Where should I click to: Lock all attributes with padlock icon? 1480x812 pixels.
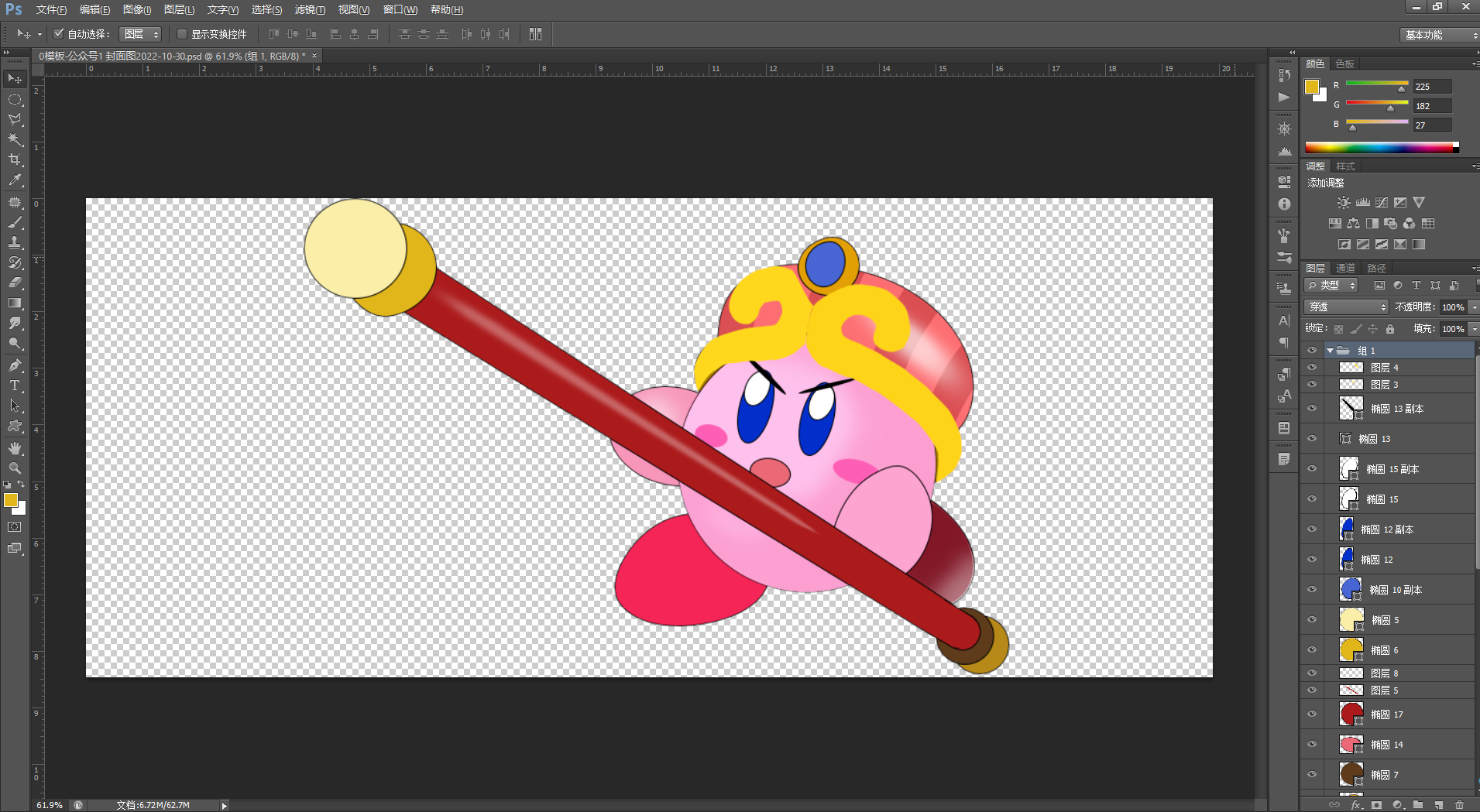(x=1390, y=329)
